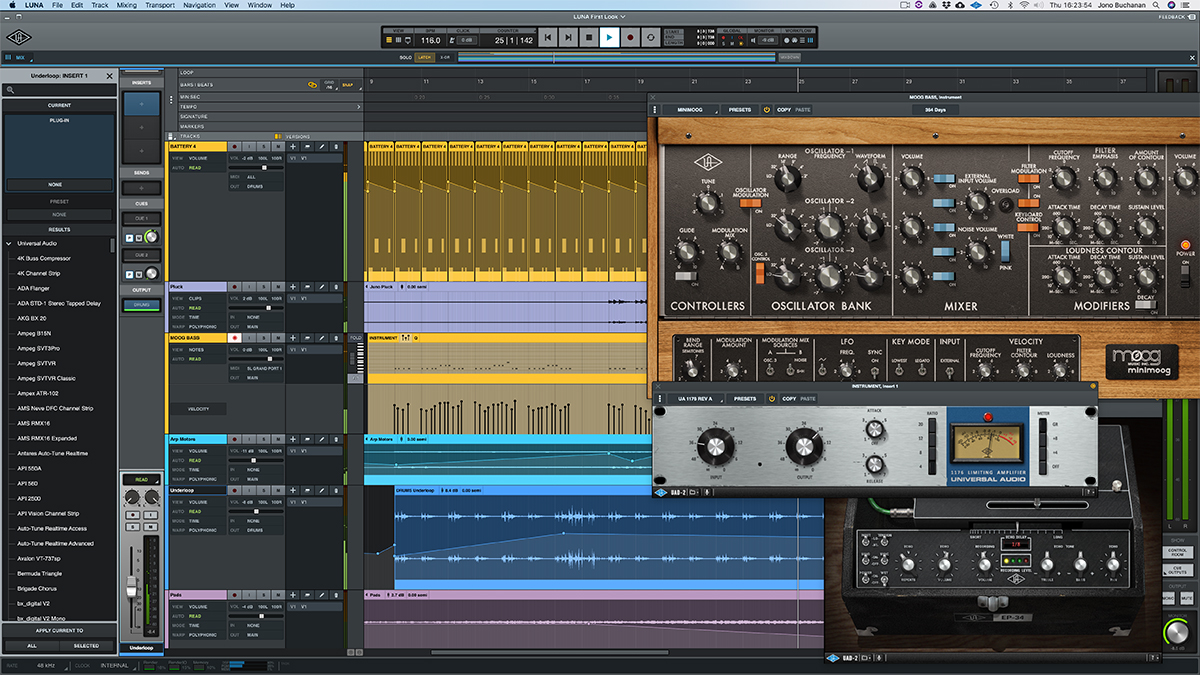This screenshot has width=1200, height=675.
Task: Open the Navigation menu
Action: click(200, 5)
